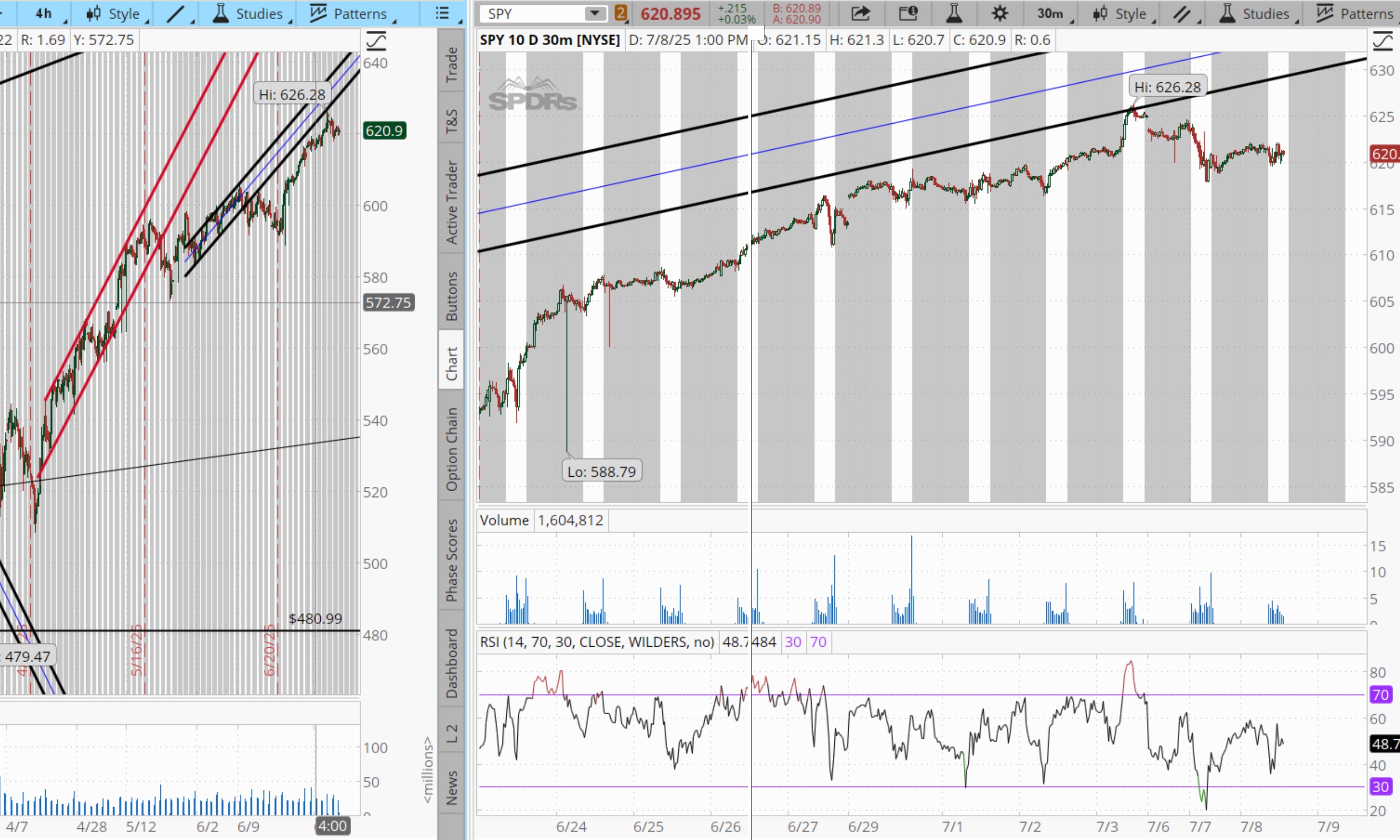
Task: Click the purple 70 tag on RSI axis
Action: pyautogui.click(x=1381, y=695)
